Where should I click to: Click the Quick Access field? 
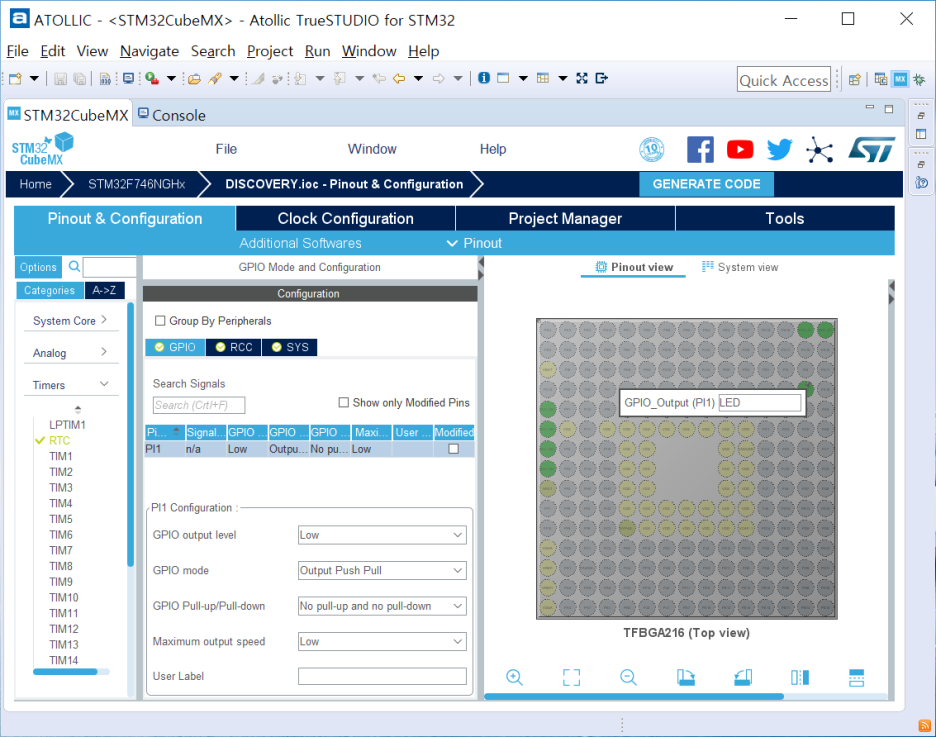(x=784, y=79)
